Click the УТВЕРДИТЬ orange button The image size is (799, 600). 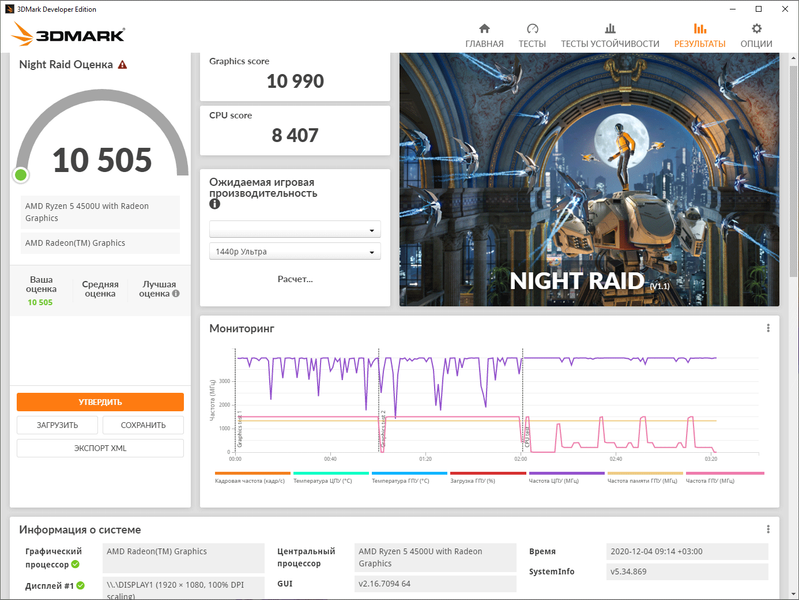pos(100,402)
